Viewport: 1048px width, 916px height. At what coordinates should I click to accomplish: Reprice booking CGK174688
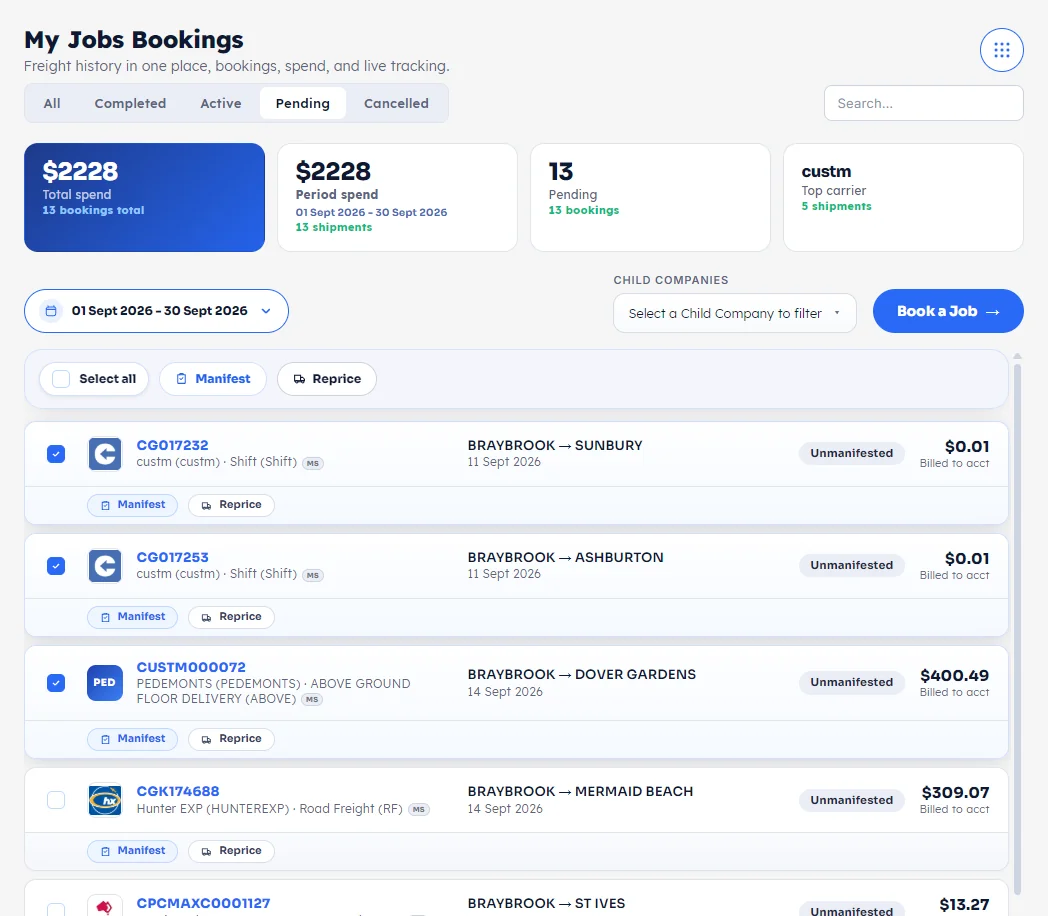coord(231,851)
